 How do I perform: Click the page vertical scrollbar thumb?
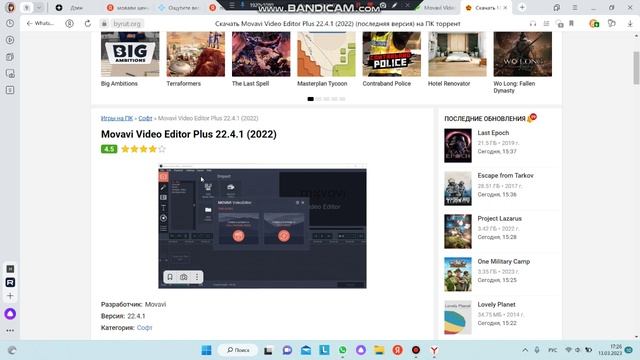pyautogui.click(x=636, y=68)
